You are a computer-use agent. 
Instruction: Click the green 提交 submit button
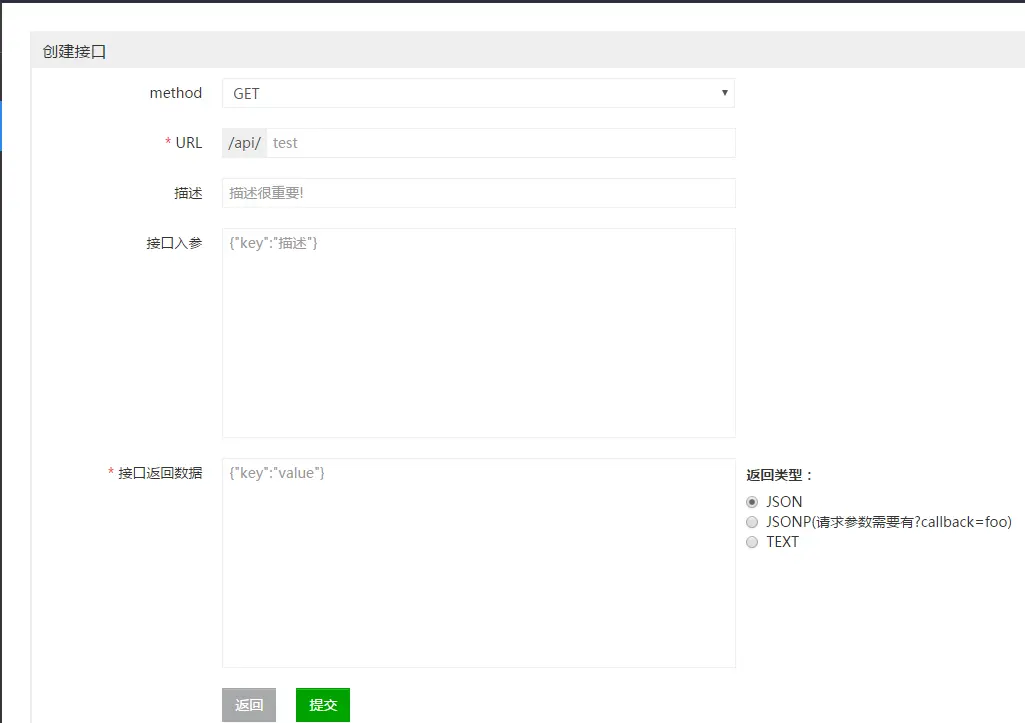click(x=323, y=705)
